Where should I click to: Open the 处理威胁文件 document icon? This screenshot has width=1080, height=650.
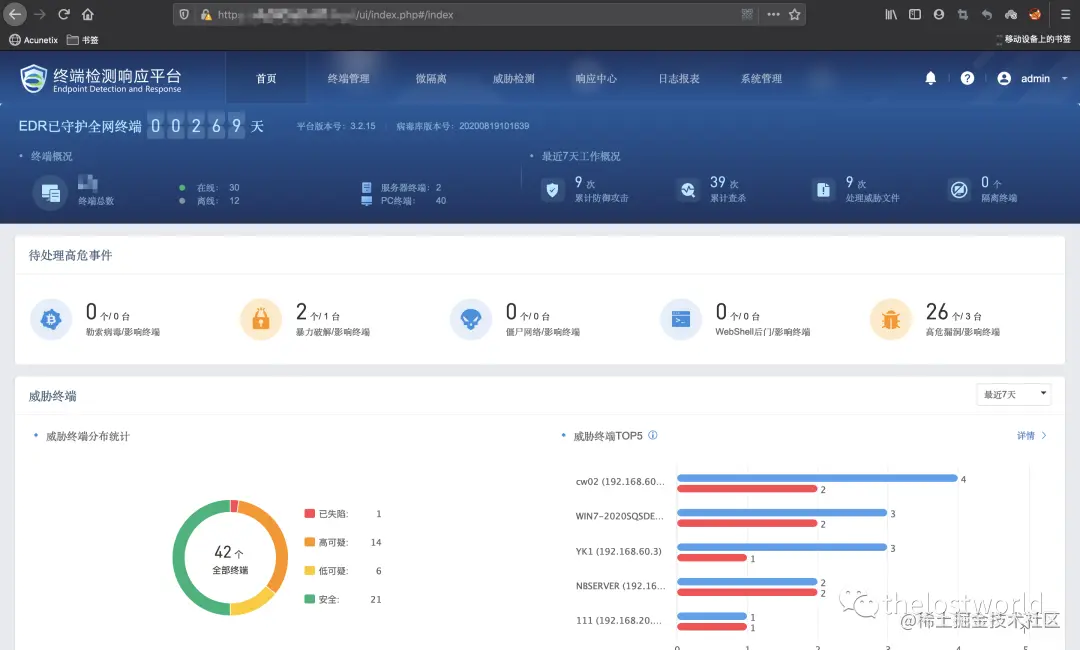tap(823, 189)
